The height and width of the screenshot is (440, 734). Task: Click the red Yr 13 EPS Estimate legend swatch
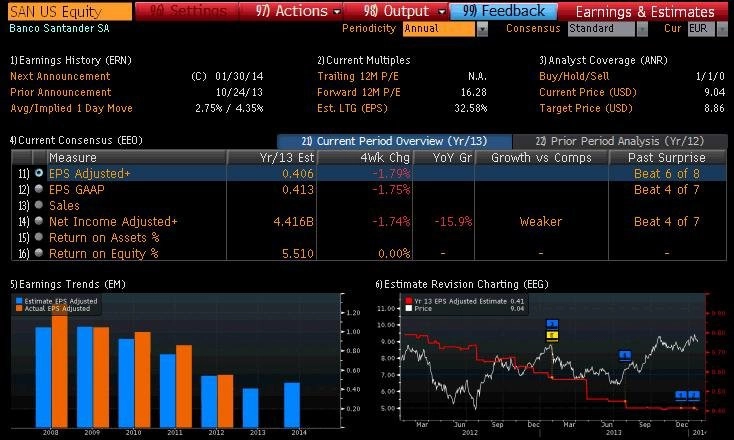point(409,301)
